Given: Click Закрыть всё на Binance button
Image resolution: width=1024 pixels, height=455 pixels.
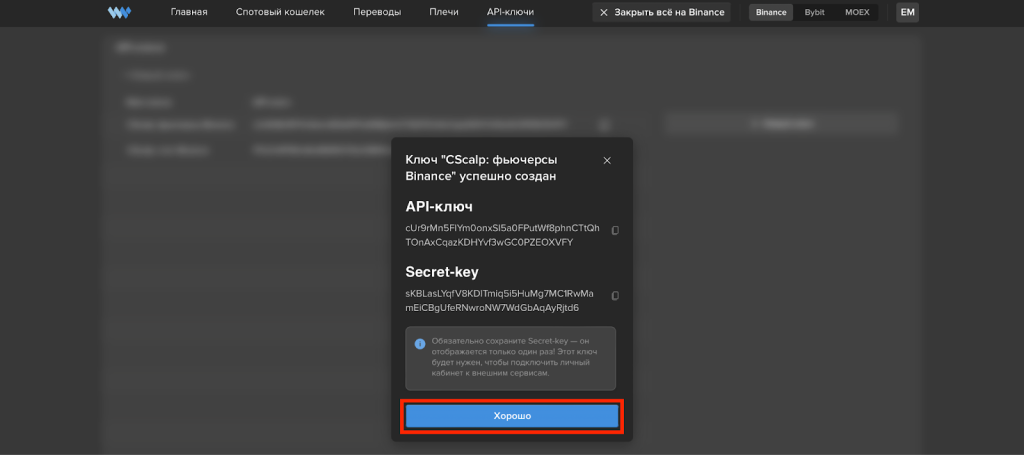Looking at the screenshot, I should click(662, 12).
